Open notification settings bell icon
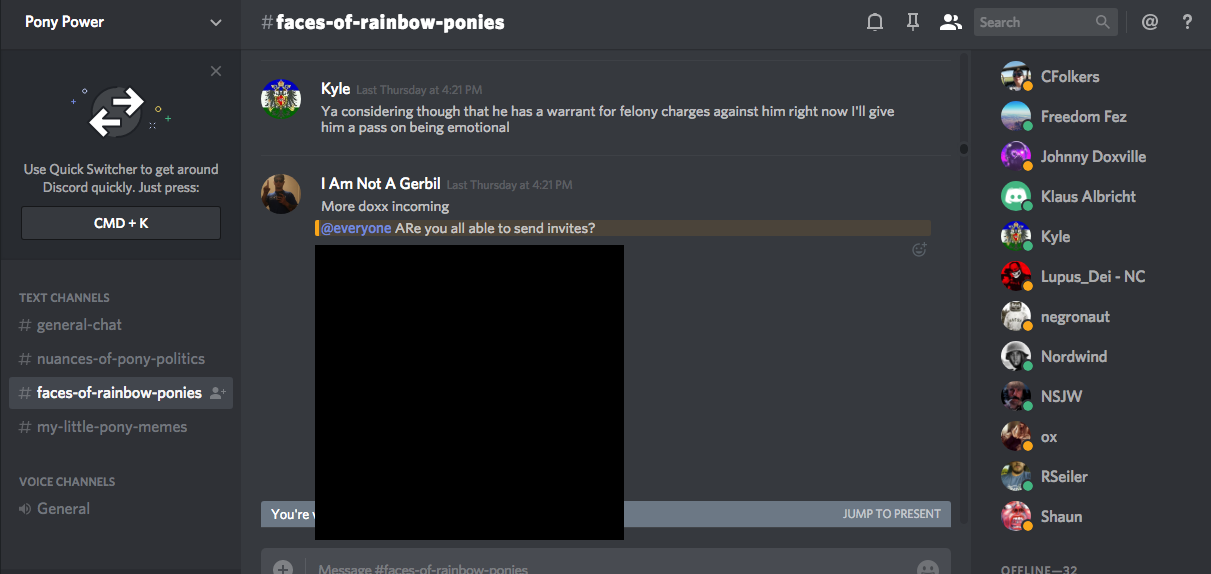 875,22
